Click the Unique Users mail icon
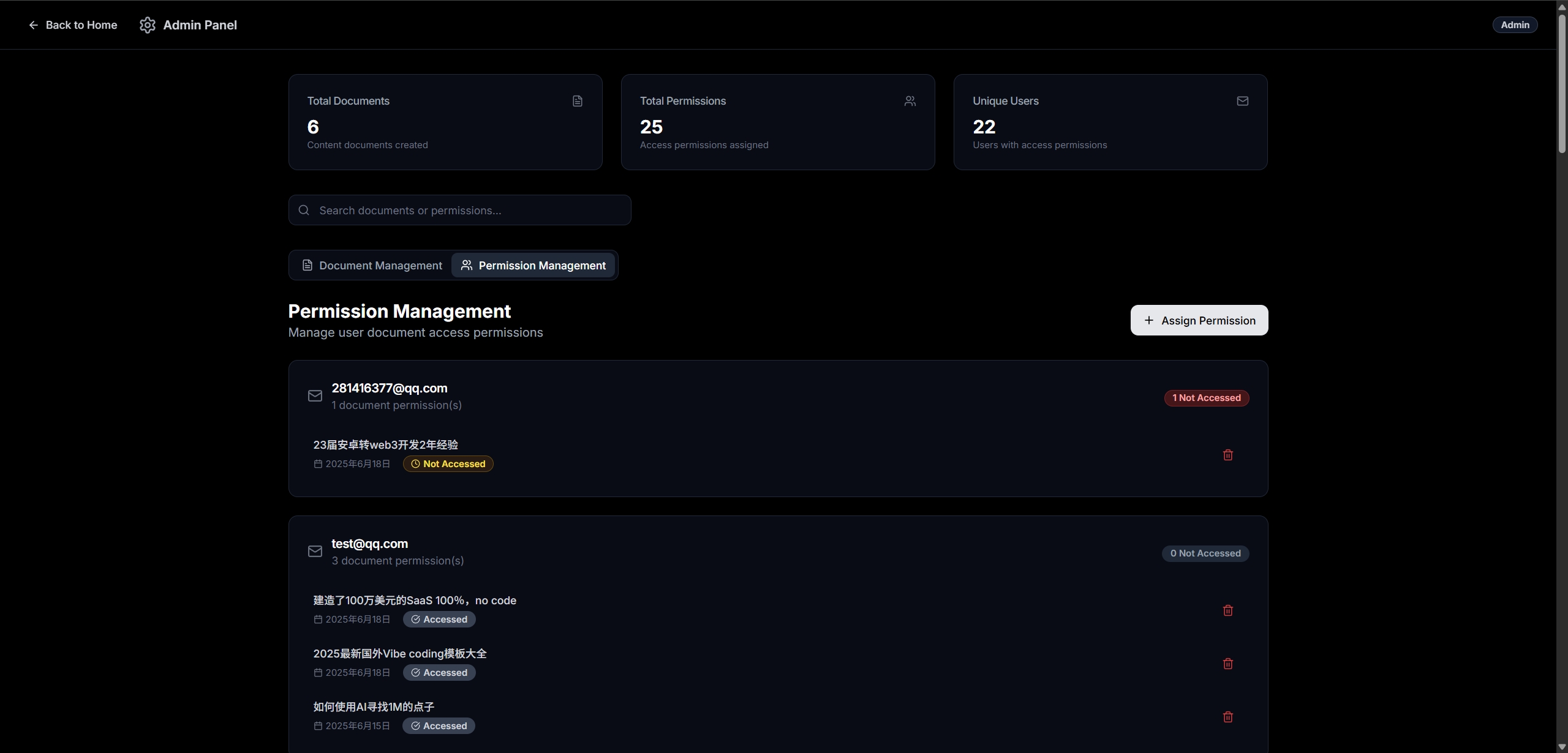 [x=1242, y=101]
